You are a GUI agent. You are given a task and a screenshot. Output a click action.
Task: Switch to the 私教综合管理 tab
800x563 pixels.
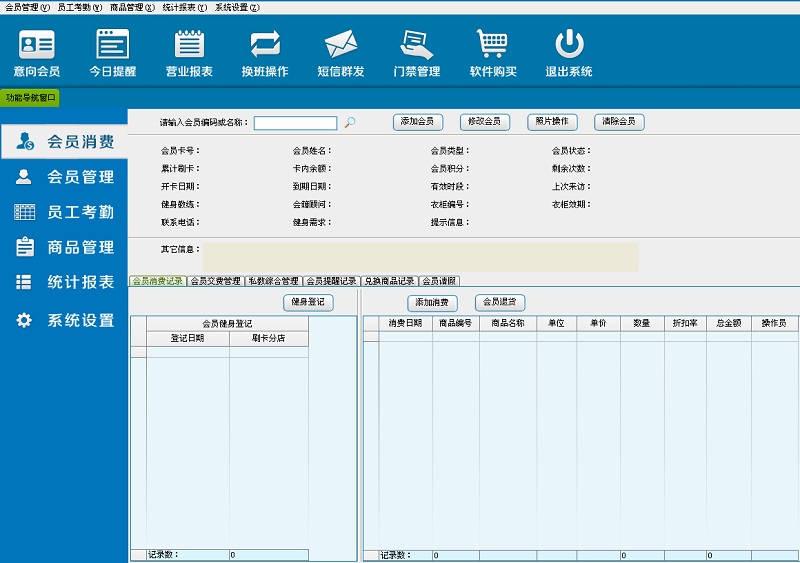click(273, 281)
